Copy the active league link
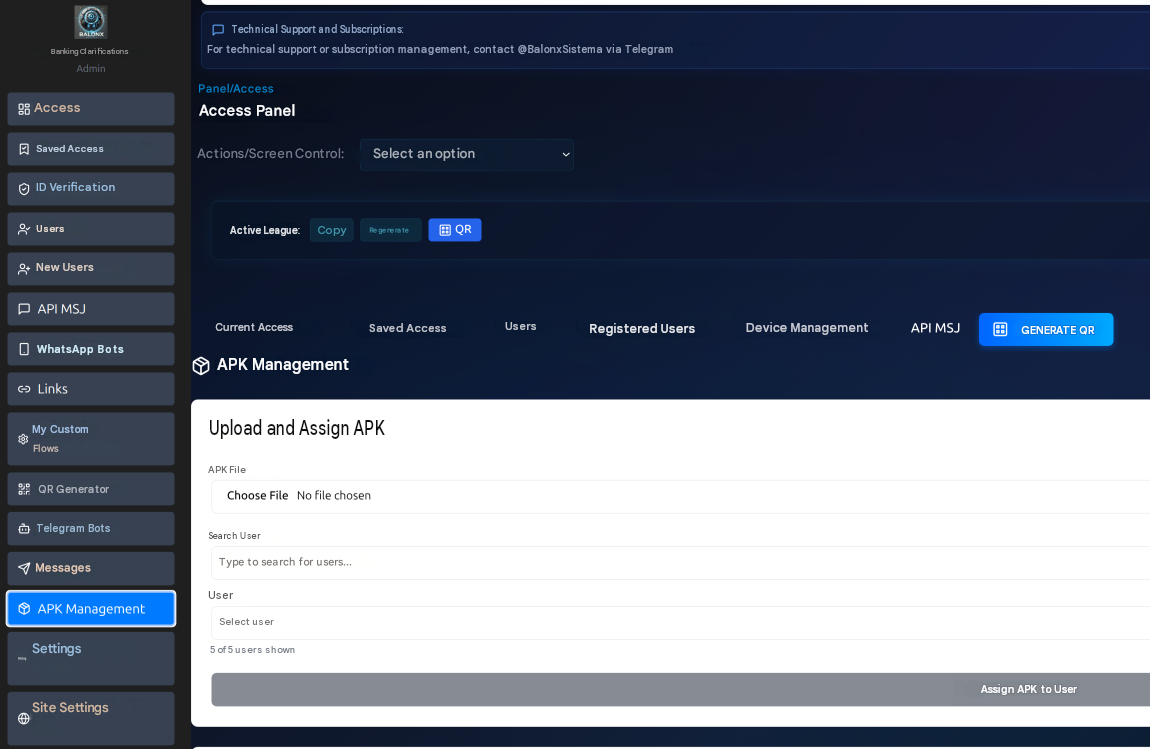Viewport: 1150px width, 749px height. click(332, 230)
